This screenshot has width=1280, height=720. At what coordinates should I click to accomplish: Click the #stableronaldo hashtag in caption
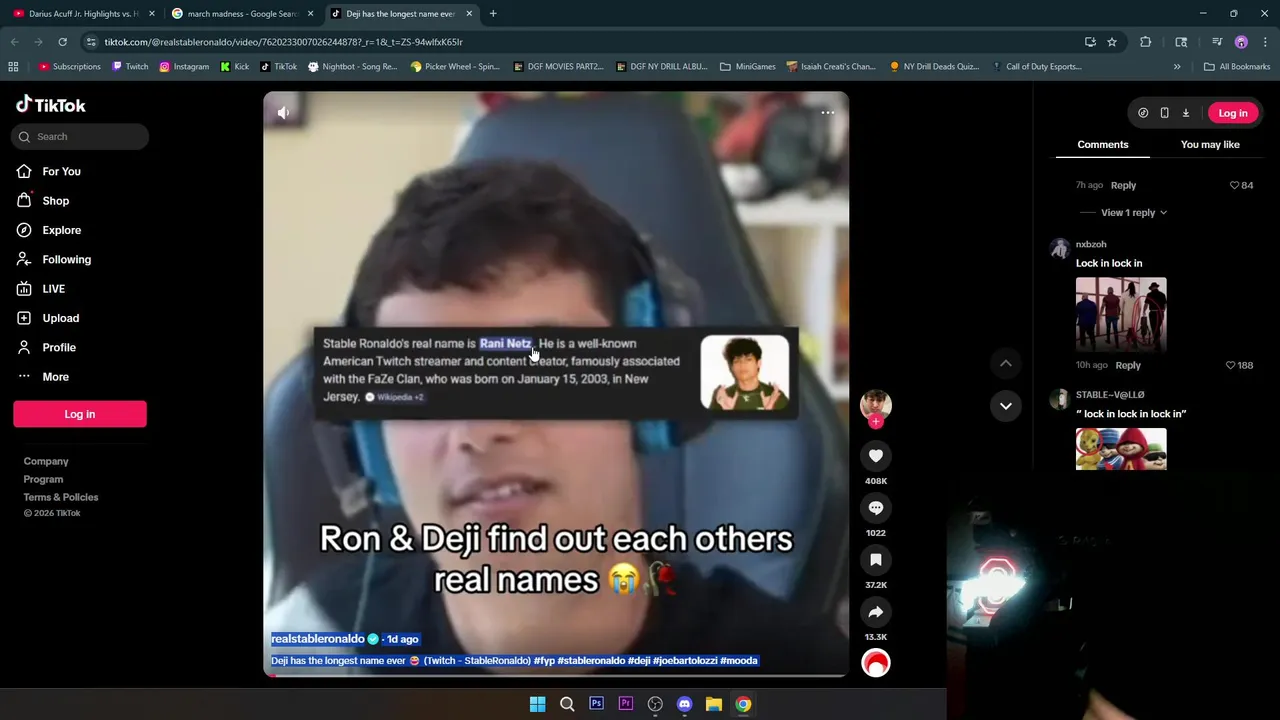pyautogui.click(x=591, y=661)
